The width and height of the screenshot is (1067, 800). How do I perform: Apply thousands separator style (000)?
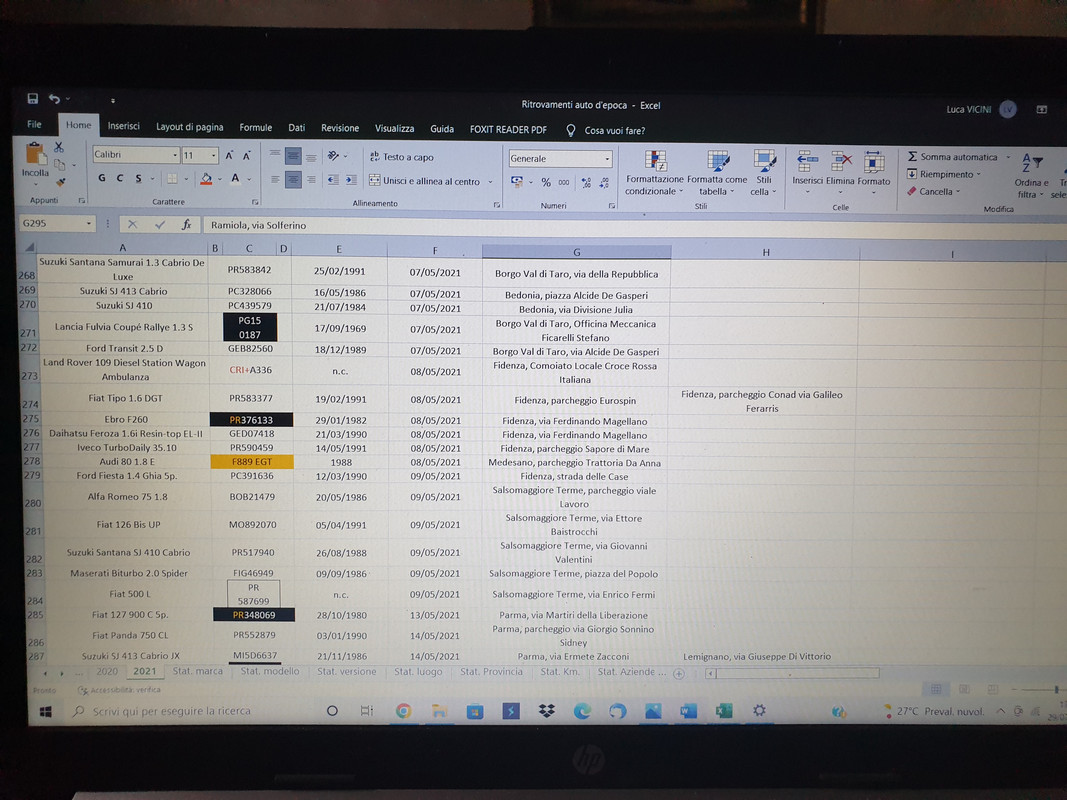tap(564, 182)
